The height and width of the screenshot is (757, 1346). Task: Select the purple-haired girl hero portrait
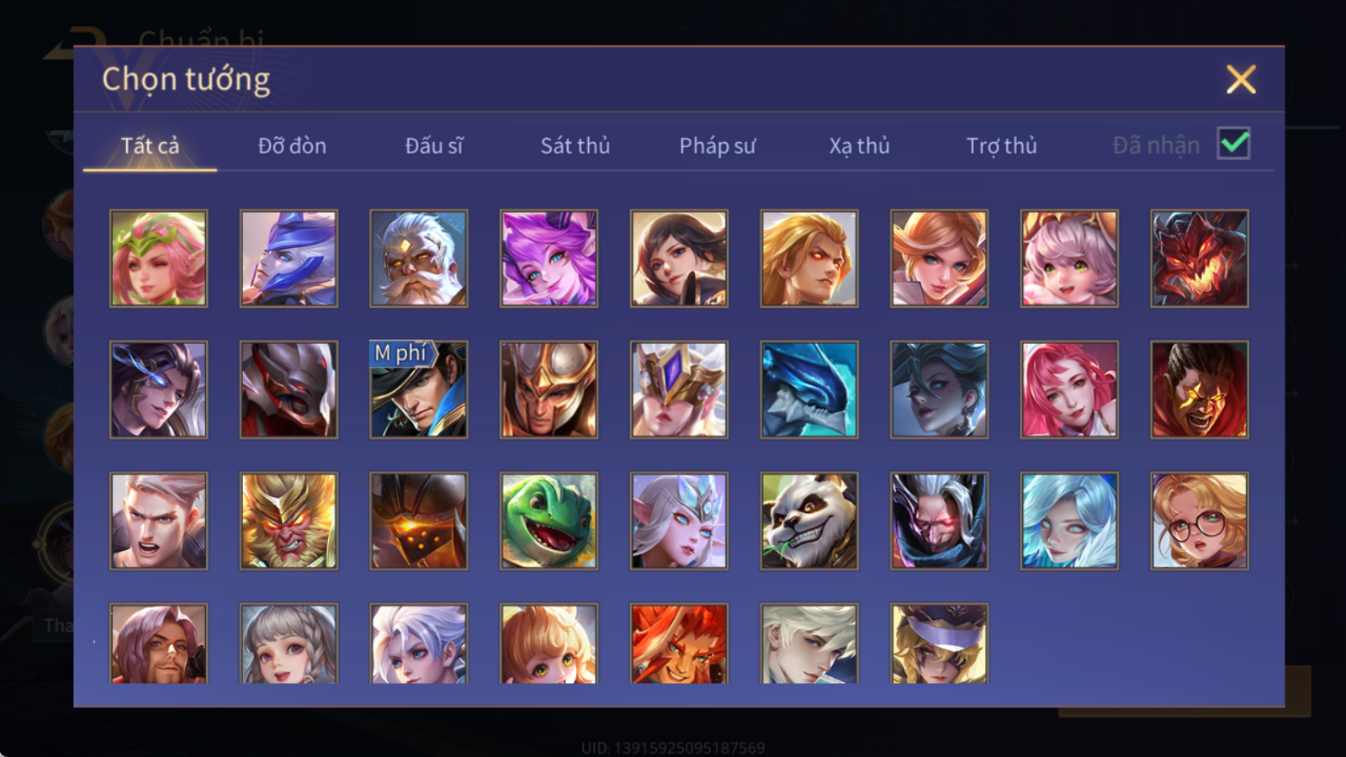(549, 258)
